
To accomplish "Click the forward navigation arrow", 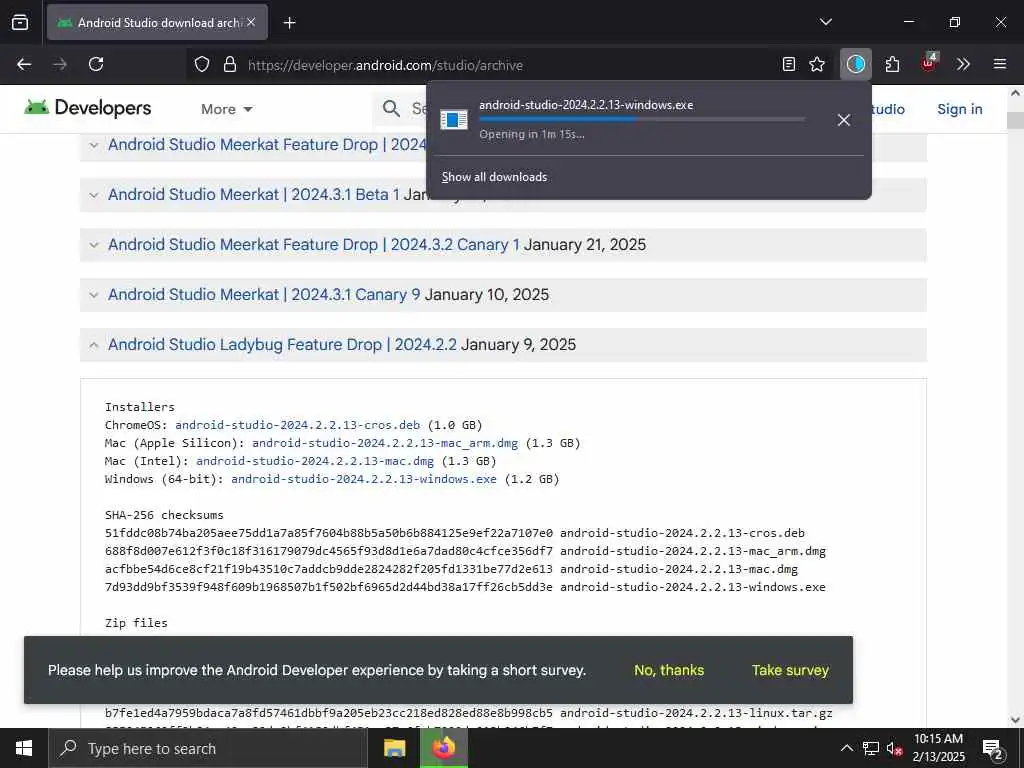I will coord(60,64).
